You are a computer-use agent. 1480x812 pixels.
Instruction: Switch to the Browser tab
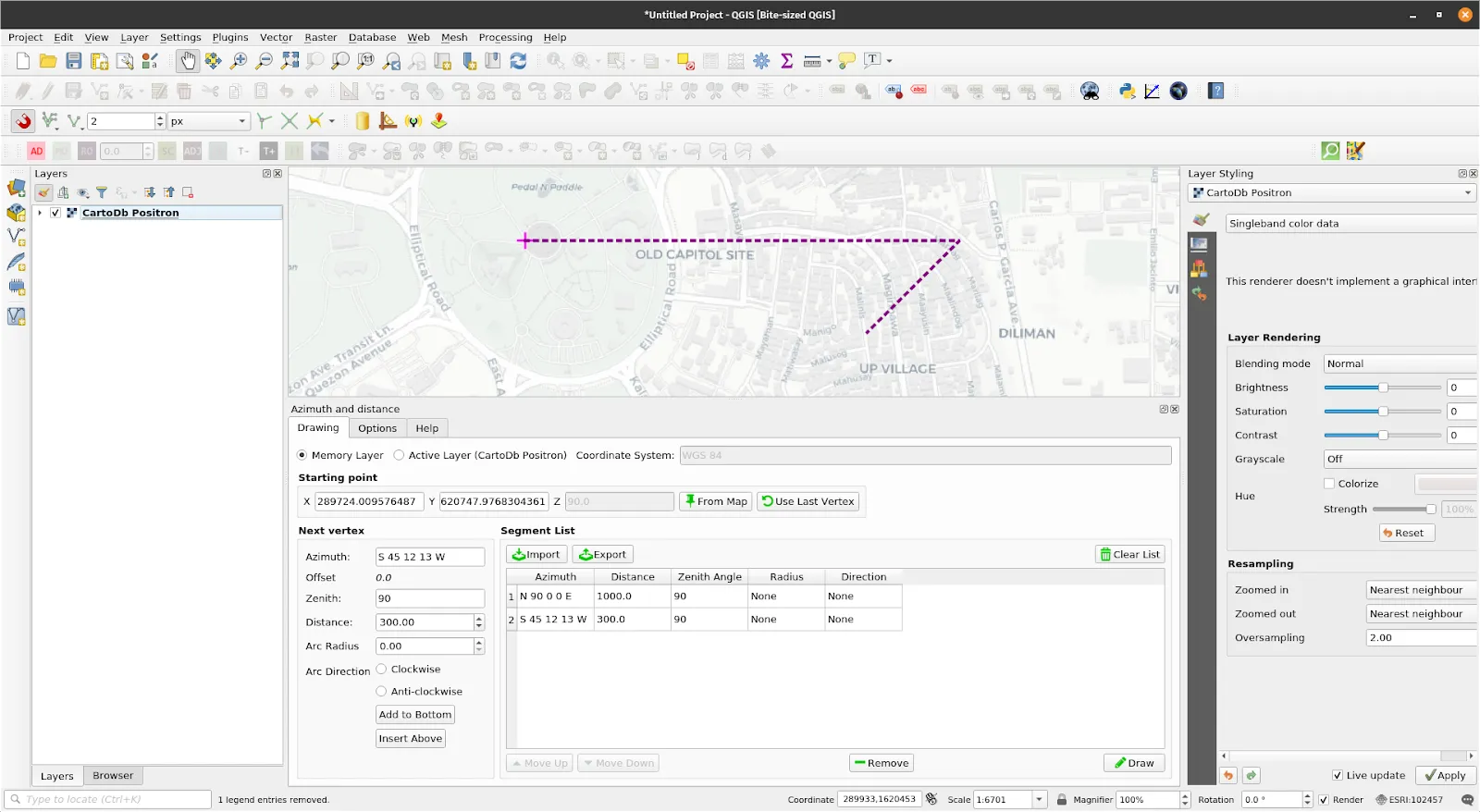click(x=113, y=776)
